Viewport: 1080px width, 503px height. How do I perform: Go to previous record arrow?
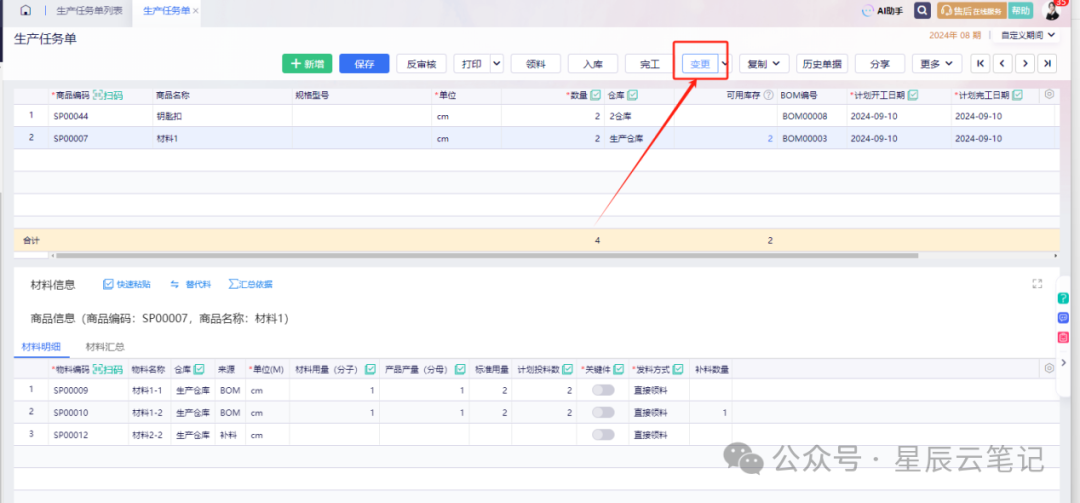[1001, 63]
